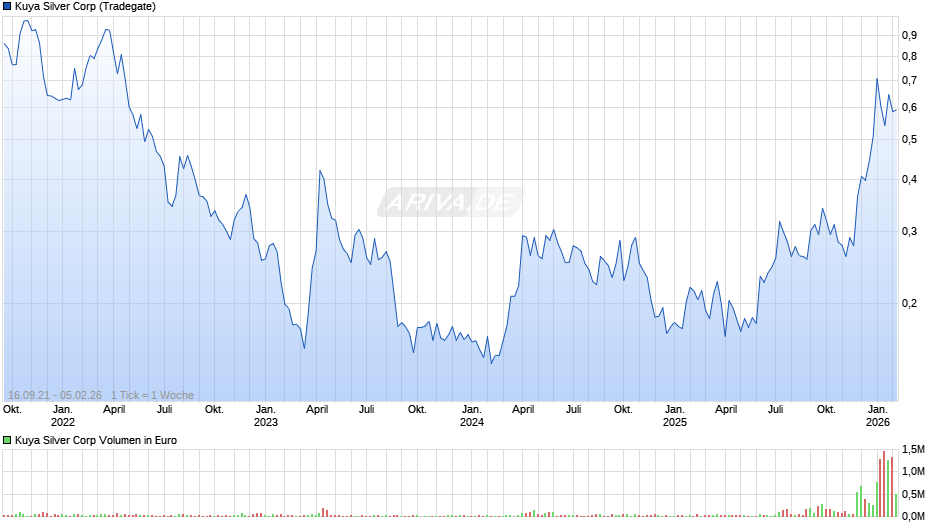Click the chart title 'Kuya Silver Corp (Tradegate)'
This screenshot has height=526, width=940.
85,7
